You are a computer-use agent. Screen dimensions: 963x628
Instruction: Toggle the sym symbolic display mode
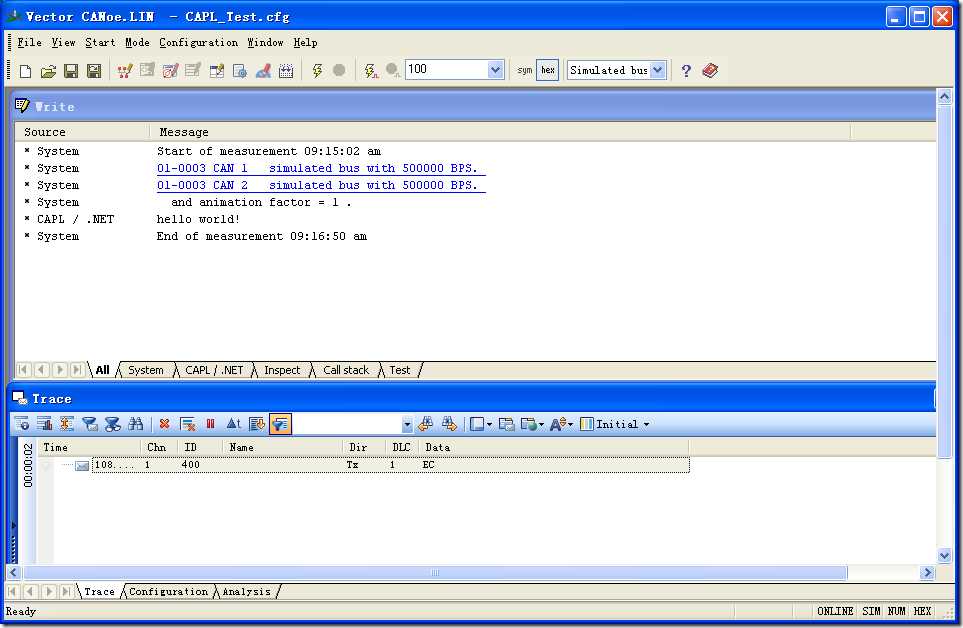coord(524,70)
